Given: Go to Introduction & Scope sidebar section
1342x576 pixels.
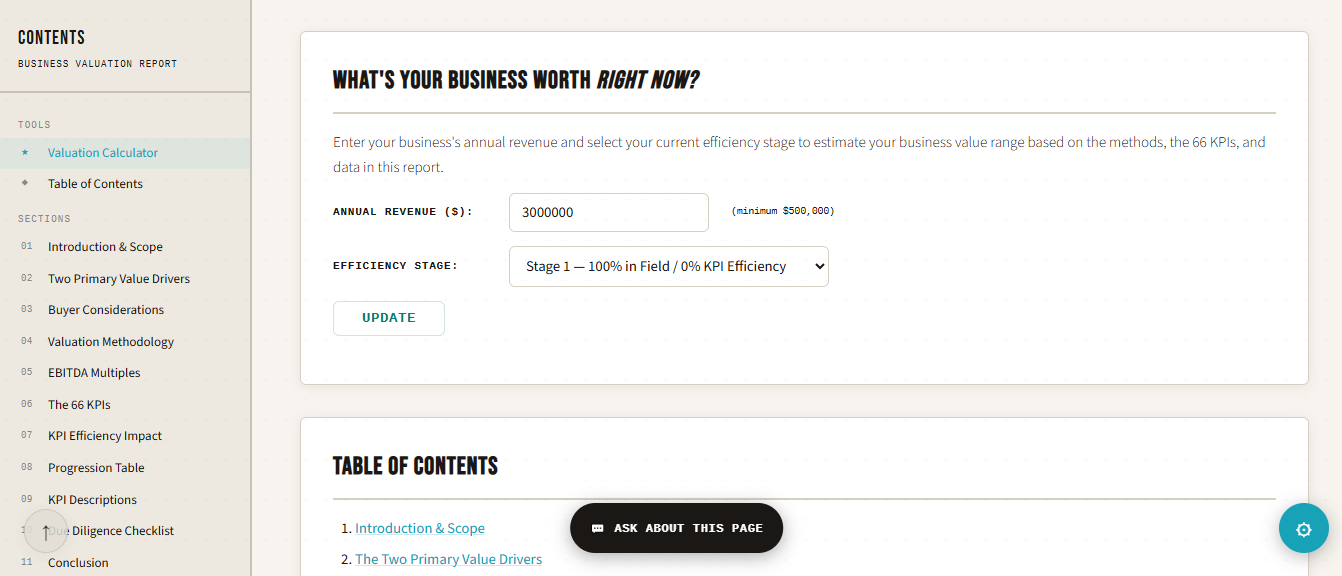Looking at the screenshot, I should (105, 247).
